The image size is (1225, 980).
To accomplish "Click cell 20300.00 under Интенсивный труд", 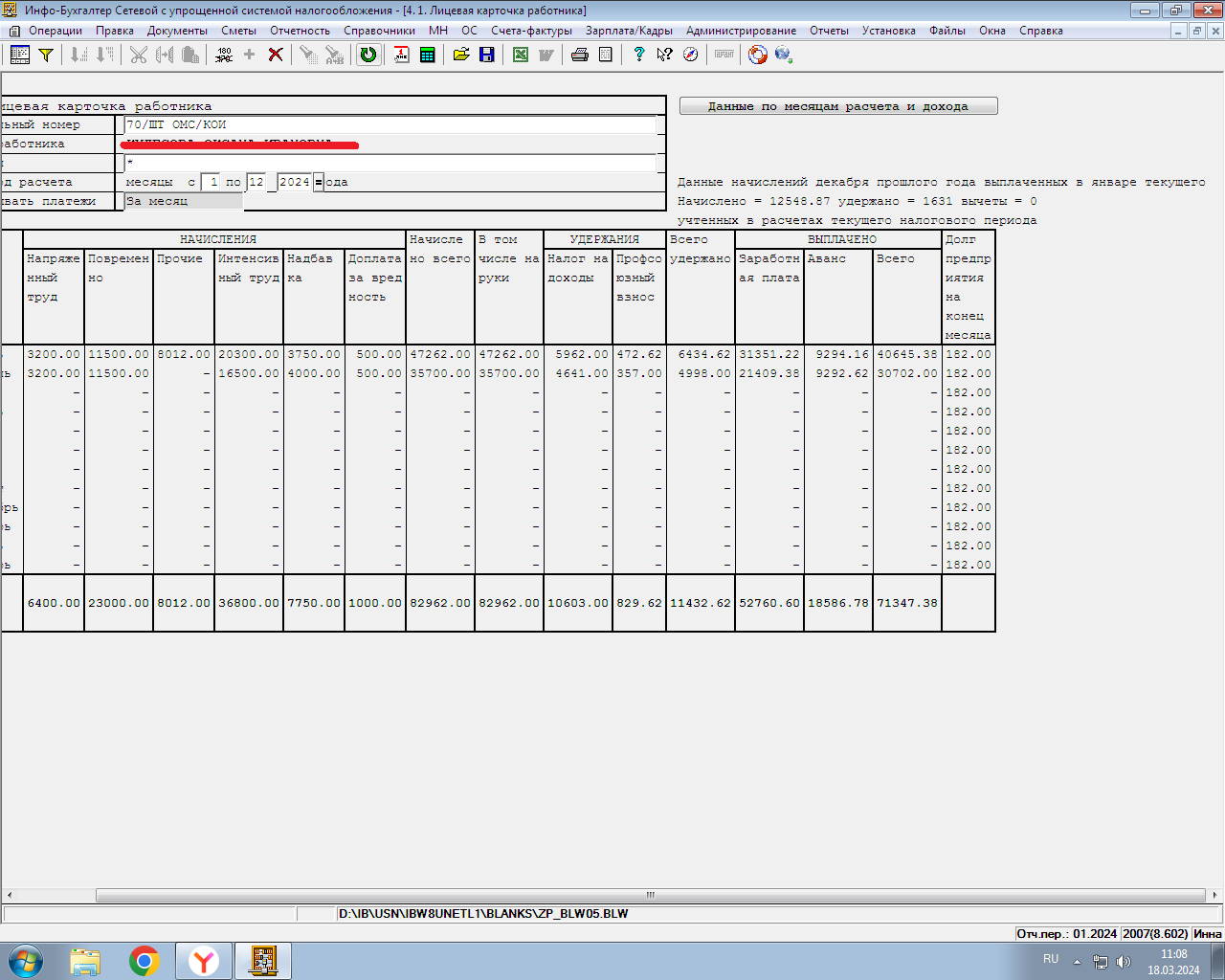I will tap(249, 354).
